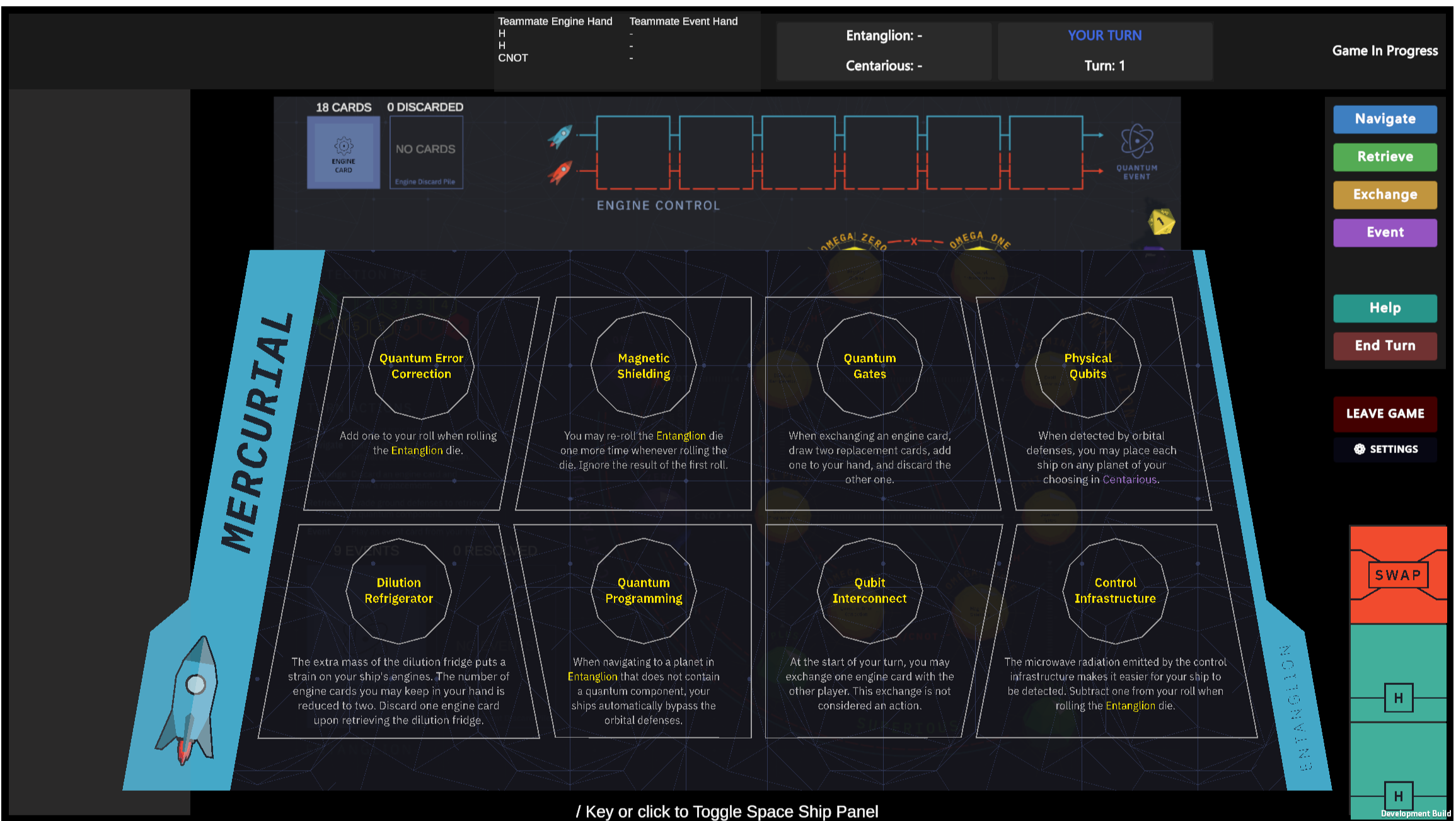This screenshot has height=821, width=1456.
Task: Click the red rocket engine icon
Action: point(560,171)
